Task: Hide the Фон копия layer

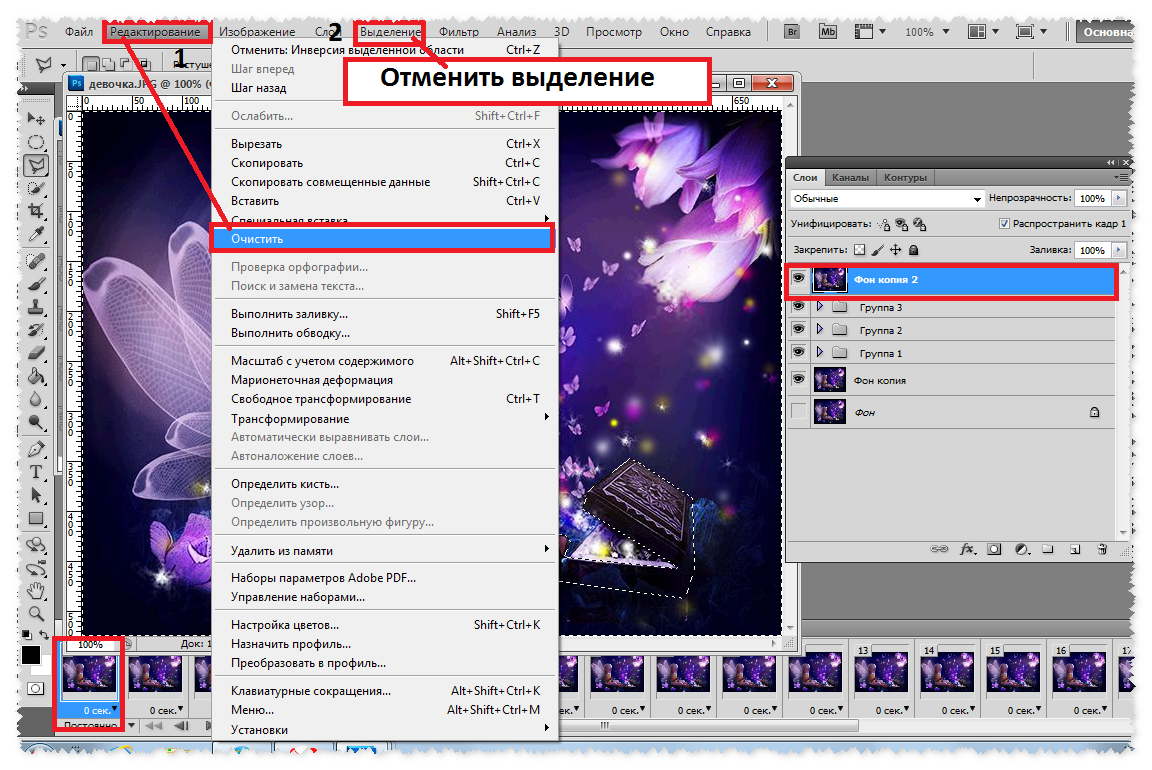Action: 799,379
